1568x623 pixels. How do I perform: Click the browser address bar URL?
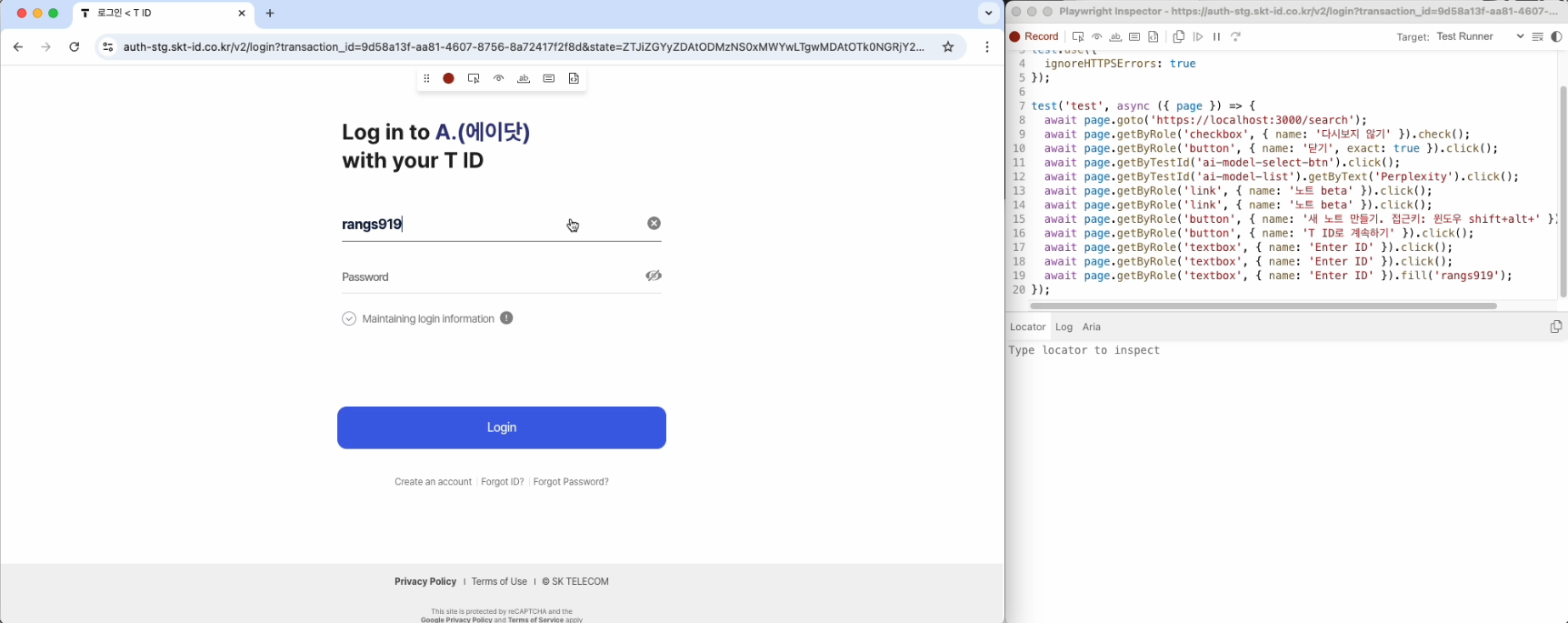tap(524, 47)
